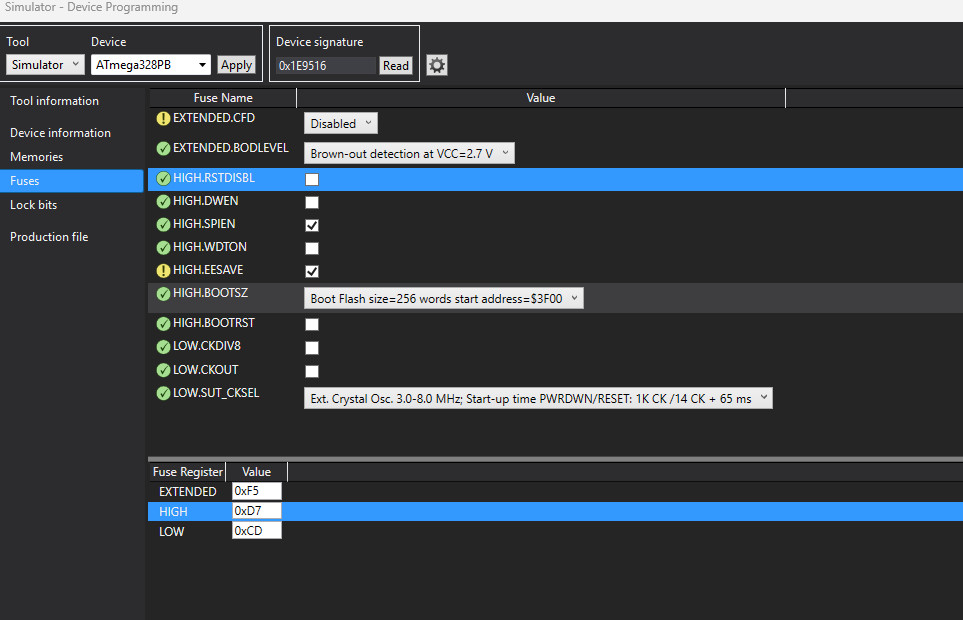Viewport: 963px width, 620px height.
Task: Click the green status icon for LOW.SUT_CKSEL
Action: click(163, 394)
